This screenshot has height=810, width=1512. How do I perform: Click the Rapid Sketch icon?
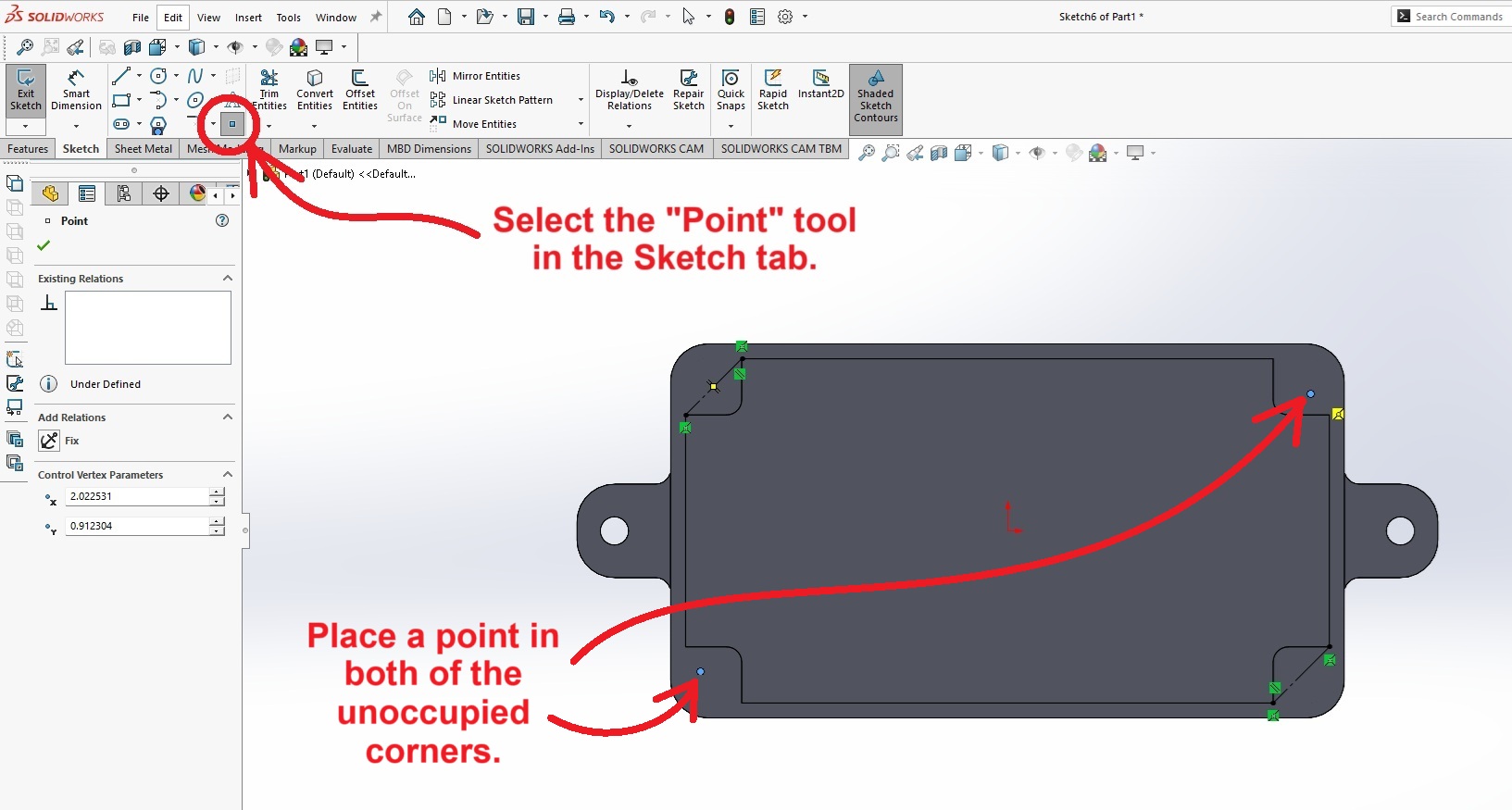[x=772, y=91]
